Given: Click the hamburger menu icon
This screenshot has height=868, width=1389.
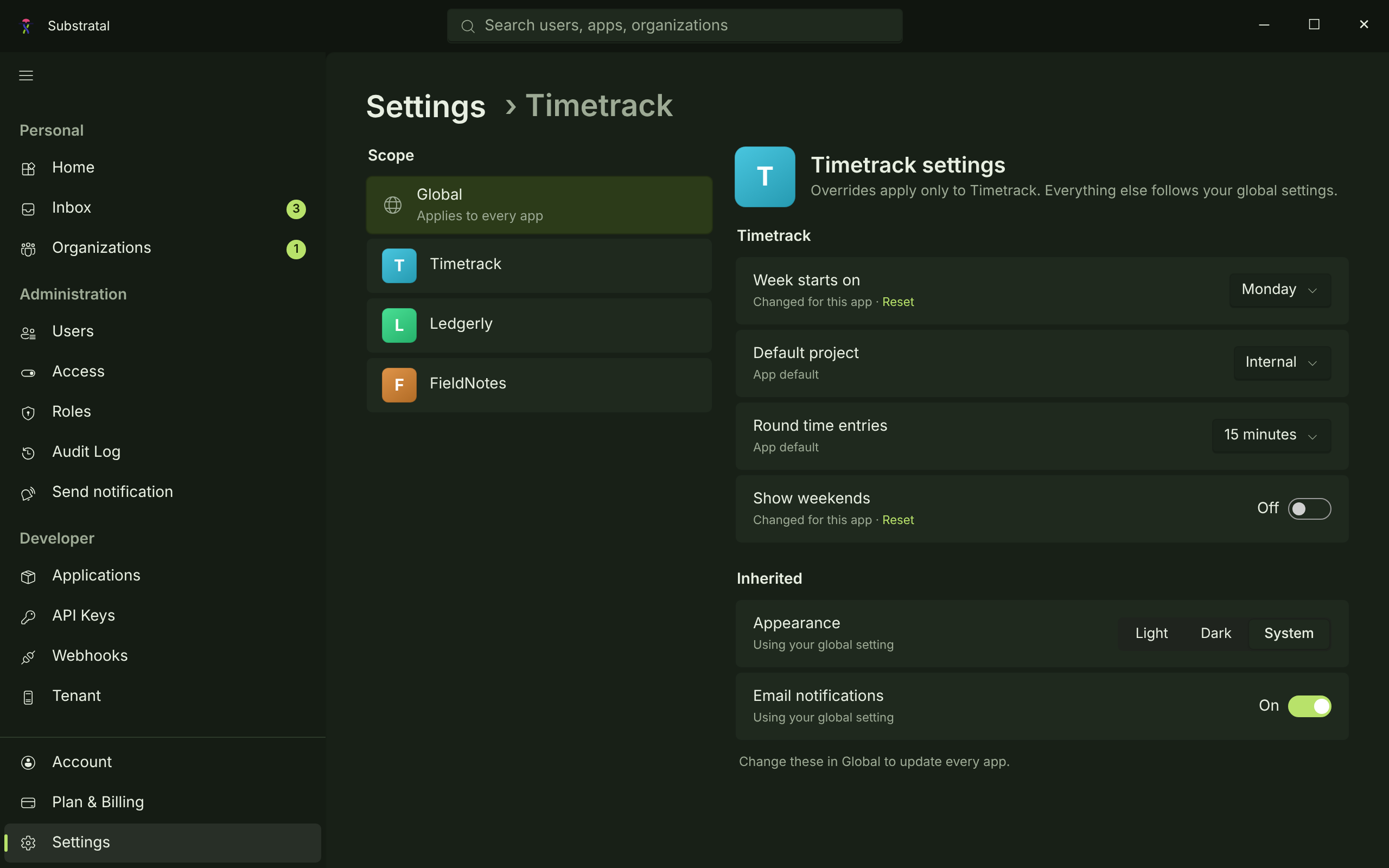Looking at the screenshot, I should pyautogui.click(x=26, y=75).
